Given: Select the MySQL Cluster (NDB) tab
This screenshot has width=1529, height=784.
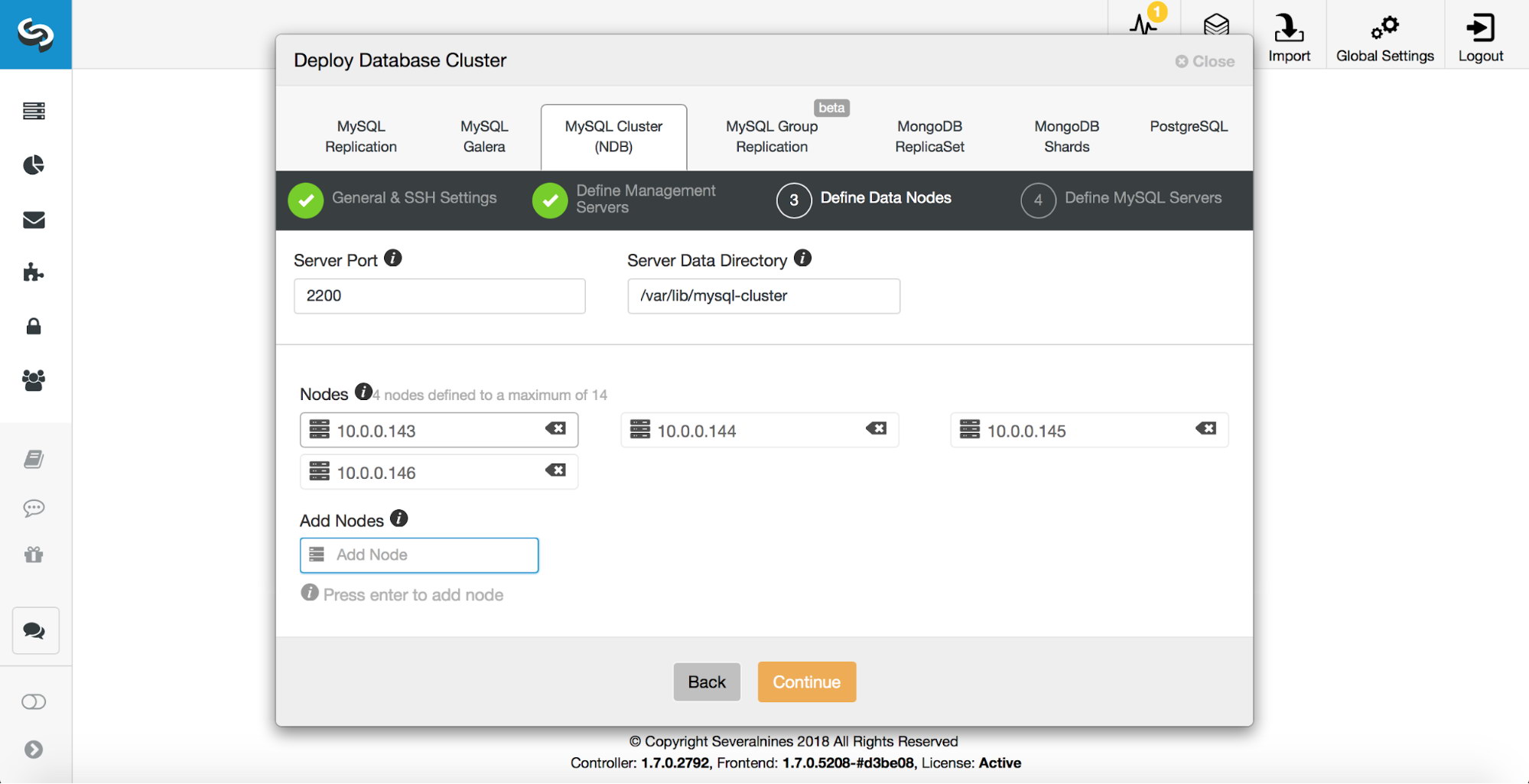Looking at the screenshot, I should [613, 136].
